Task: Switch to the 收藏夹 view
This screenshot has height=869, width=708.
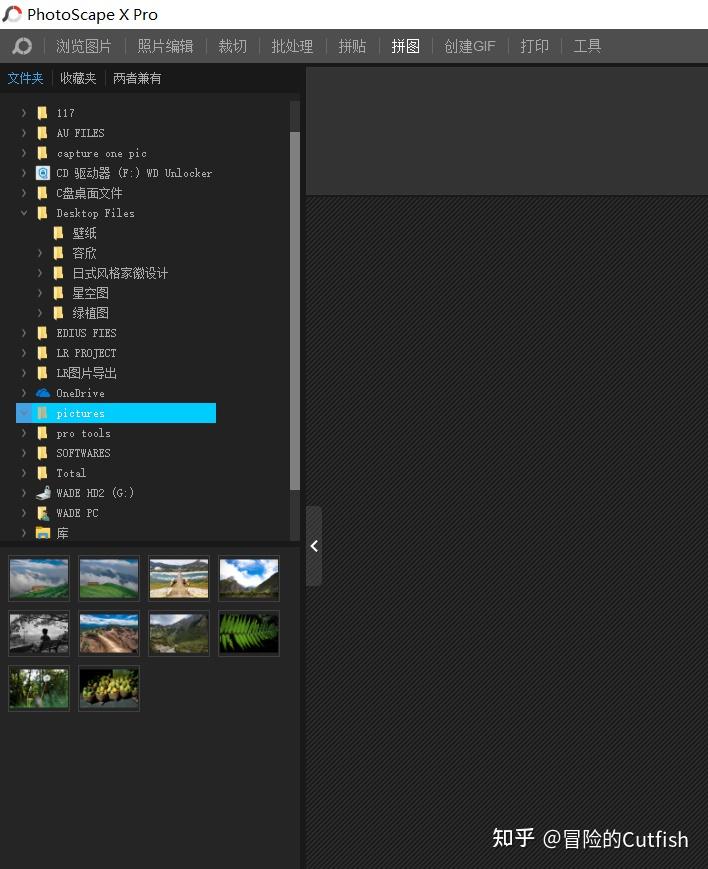Action: 78,78
